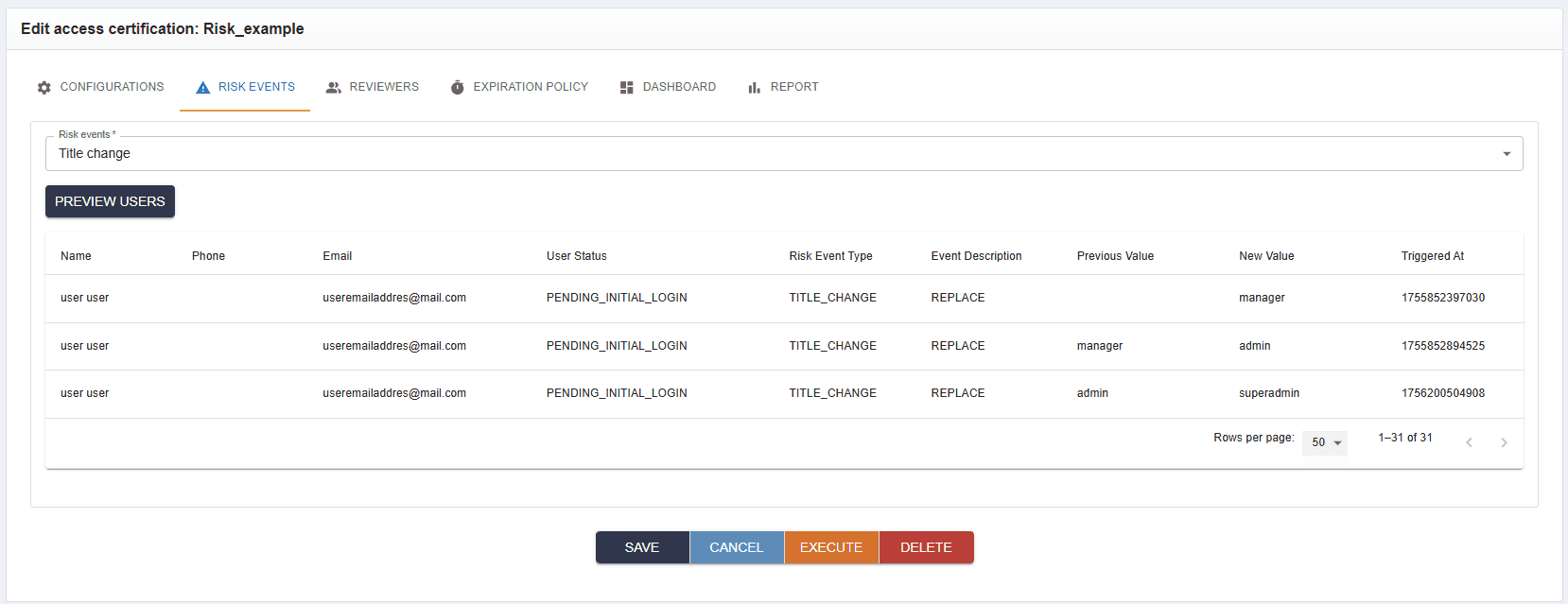Change rows per page from 50
The height and width of the screenshot is (604, 1568).
[x=1325, y=442]
